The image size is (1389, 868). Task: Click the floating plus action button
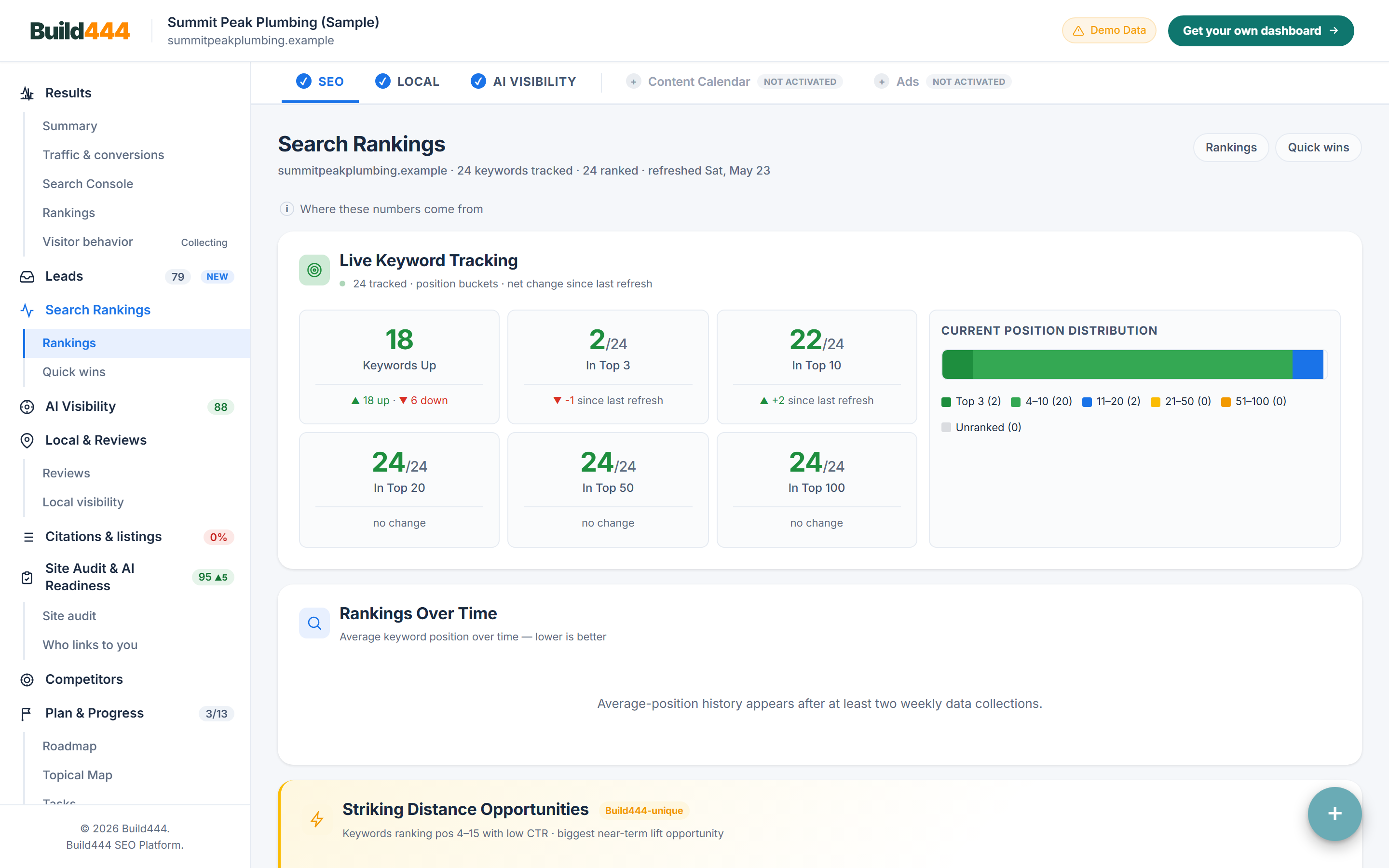[1335, 814]
